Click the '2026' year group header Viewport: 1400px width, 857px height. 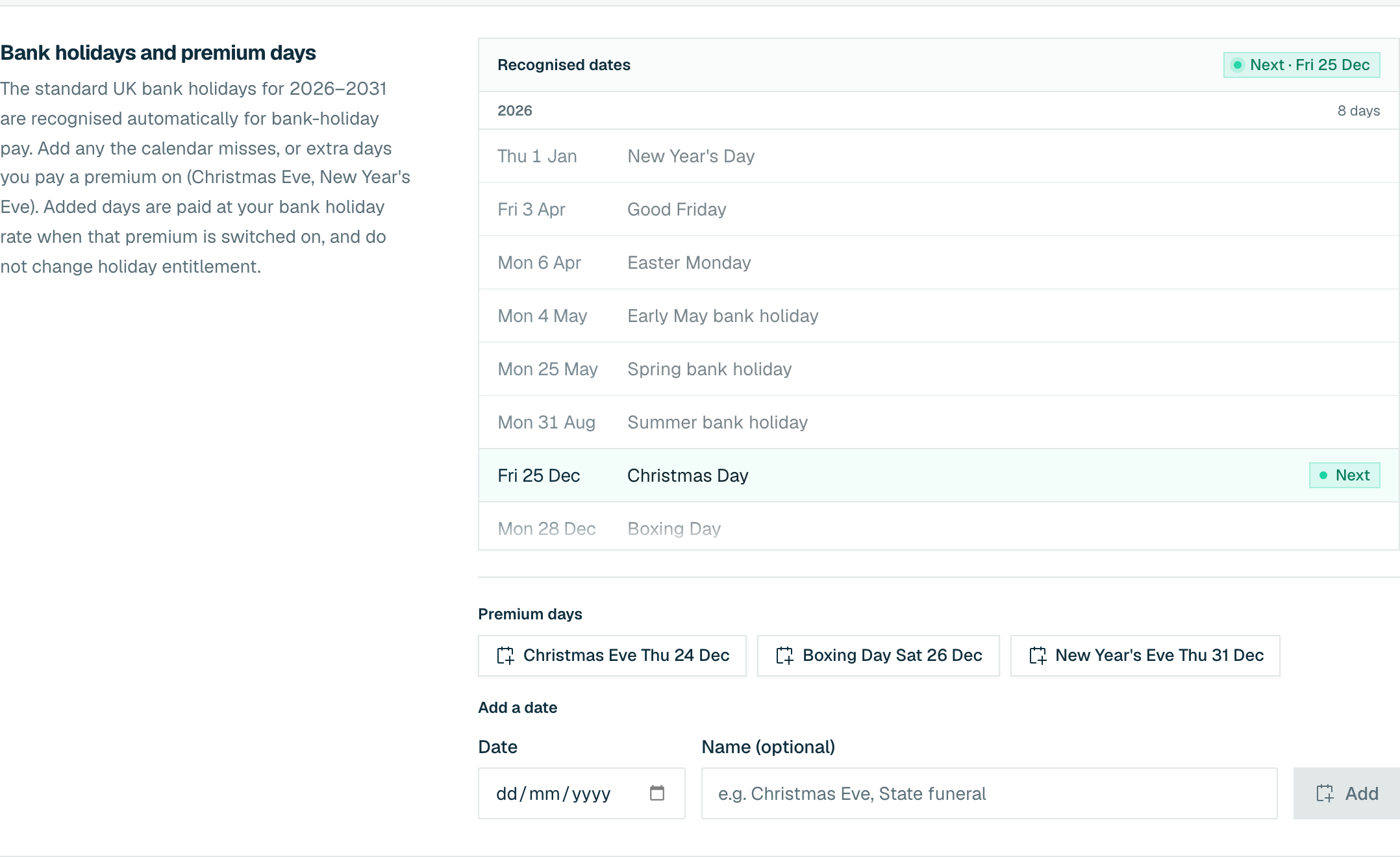click(x=514, y=110)
